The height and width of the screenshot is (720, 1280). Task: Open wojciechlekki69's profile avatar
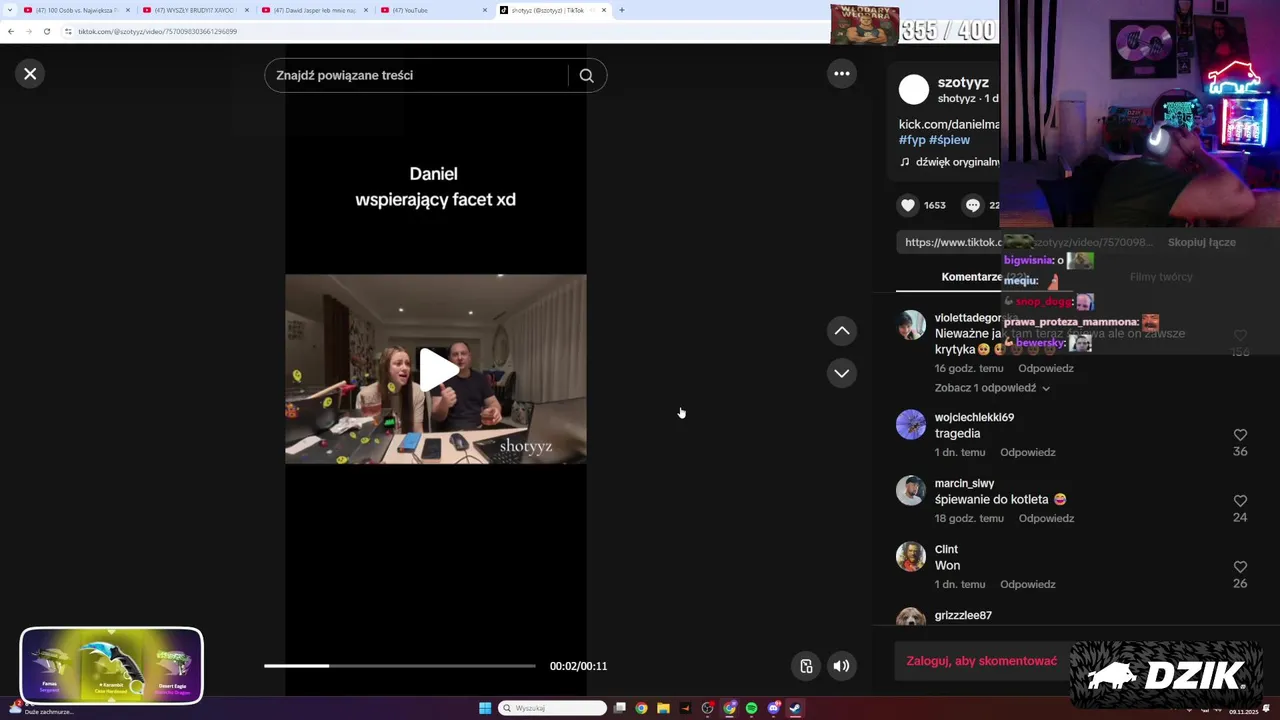[x=911, y=425]
